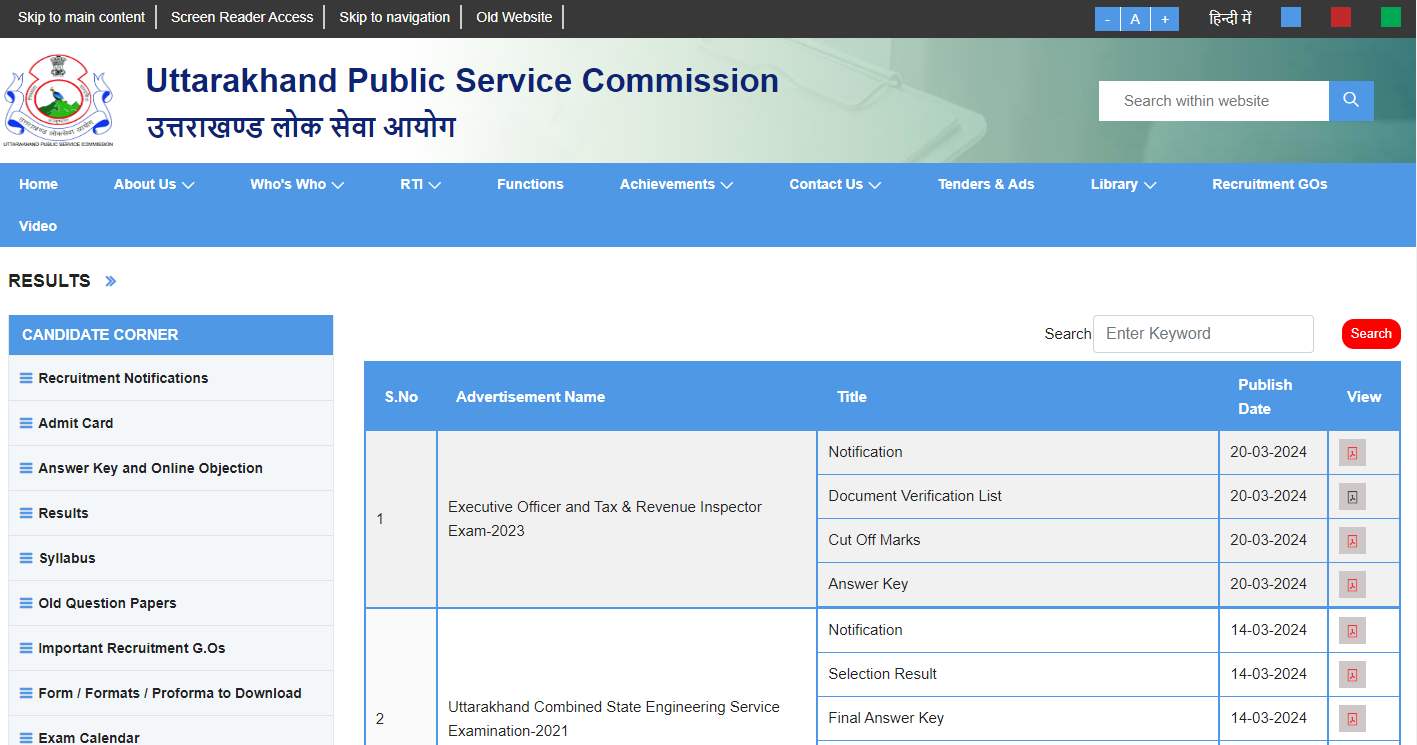This screenshot has width=1417, height=745.
Task: Expand the Contact Us menu
Action: pos(835,184)
